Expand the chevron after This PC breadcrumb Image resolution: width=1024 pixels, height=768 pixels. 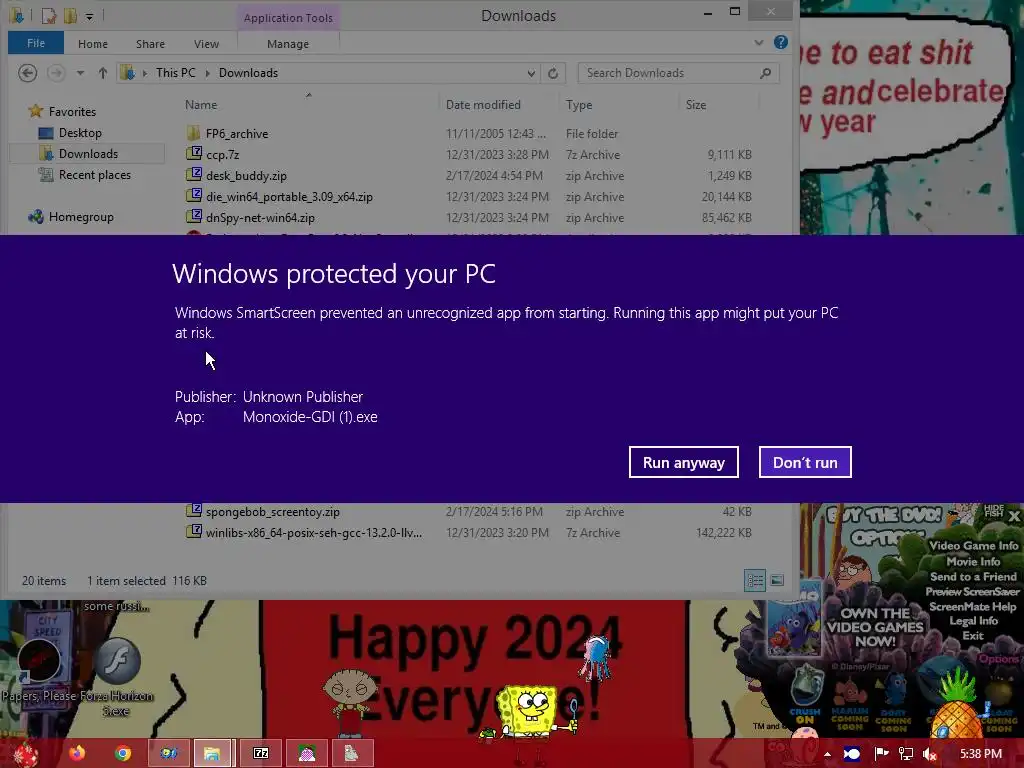(208, 73)
